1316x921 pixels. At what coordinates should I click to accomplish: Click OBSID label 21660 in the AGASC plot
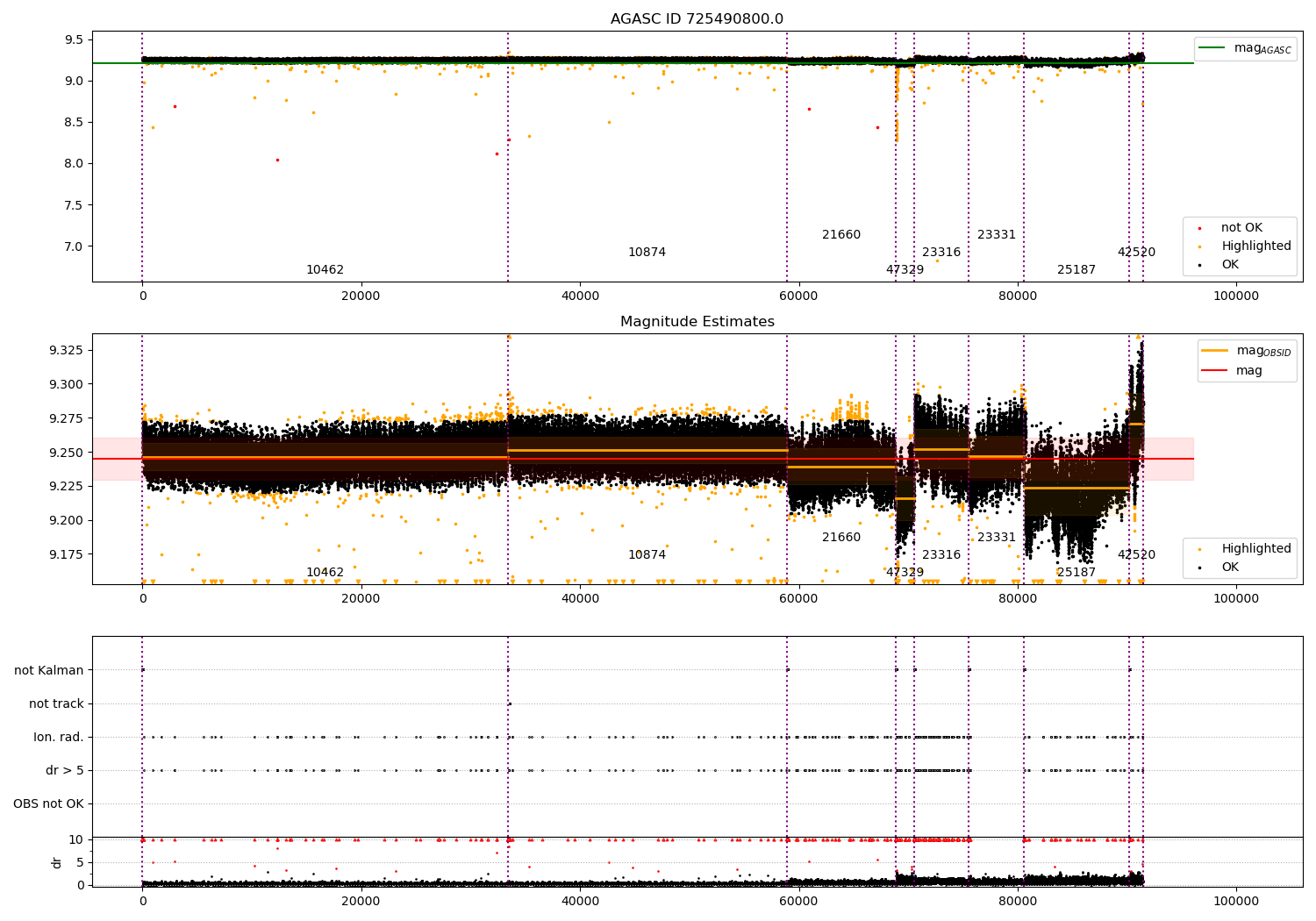pyautogui.click(x=841, y=235)
